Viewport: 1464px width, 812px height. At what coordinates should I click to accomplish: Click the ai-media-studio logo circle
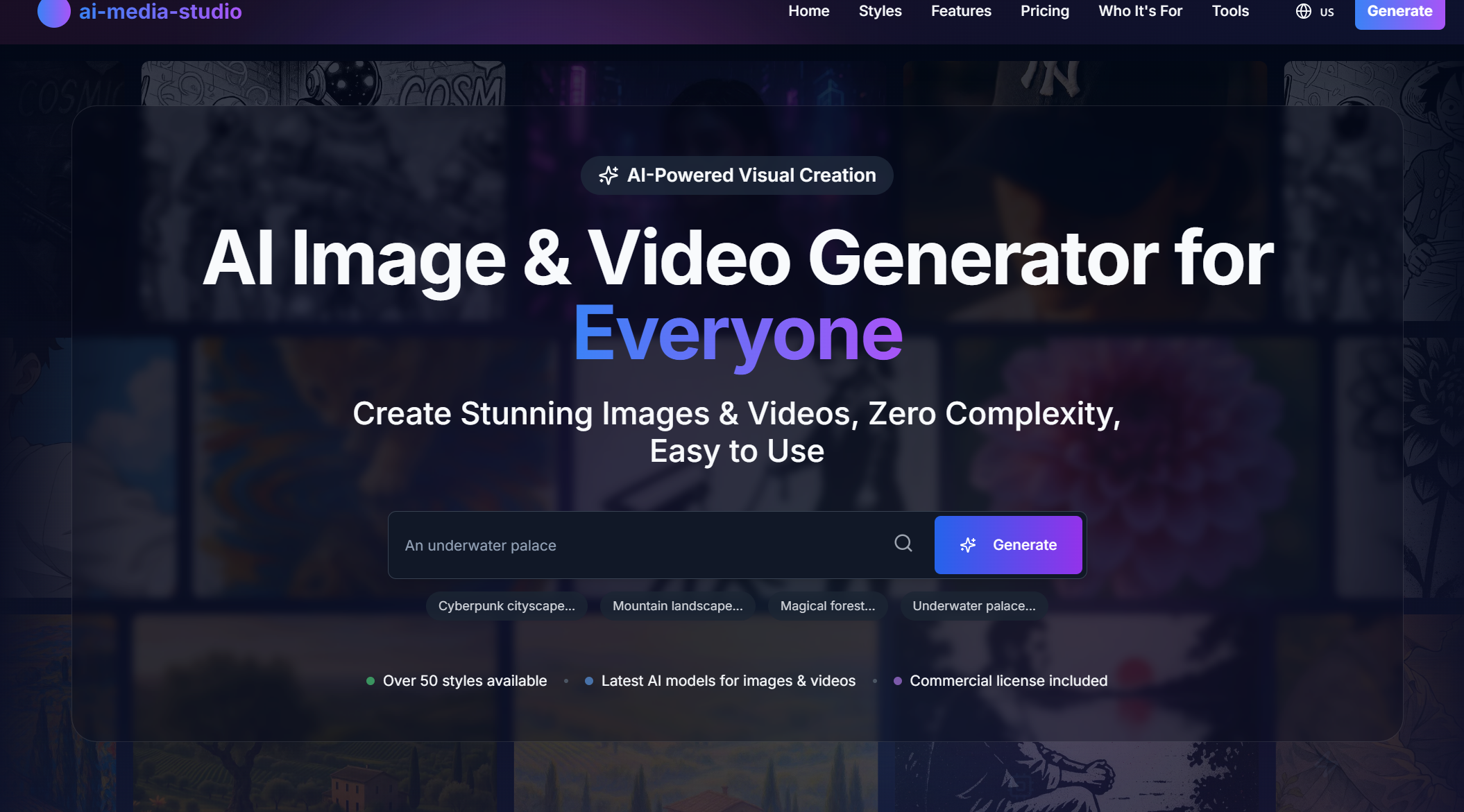(x=53, y=11)
